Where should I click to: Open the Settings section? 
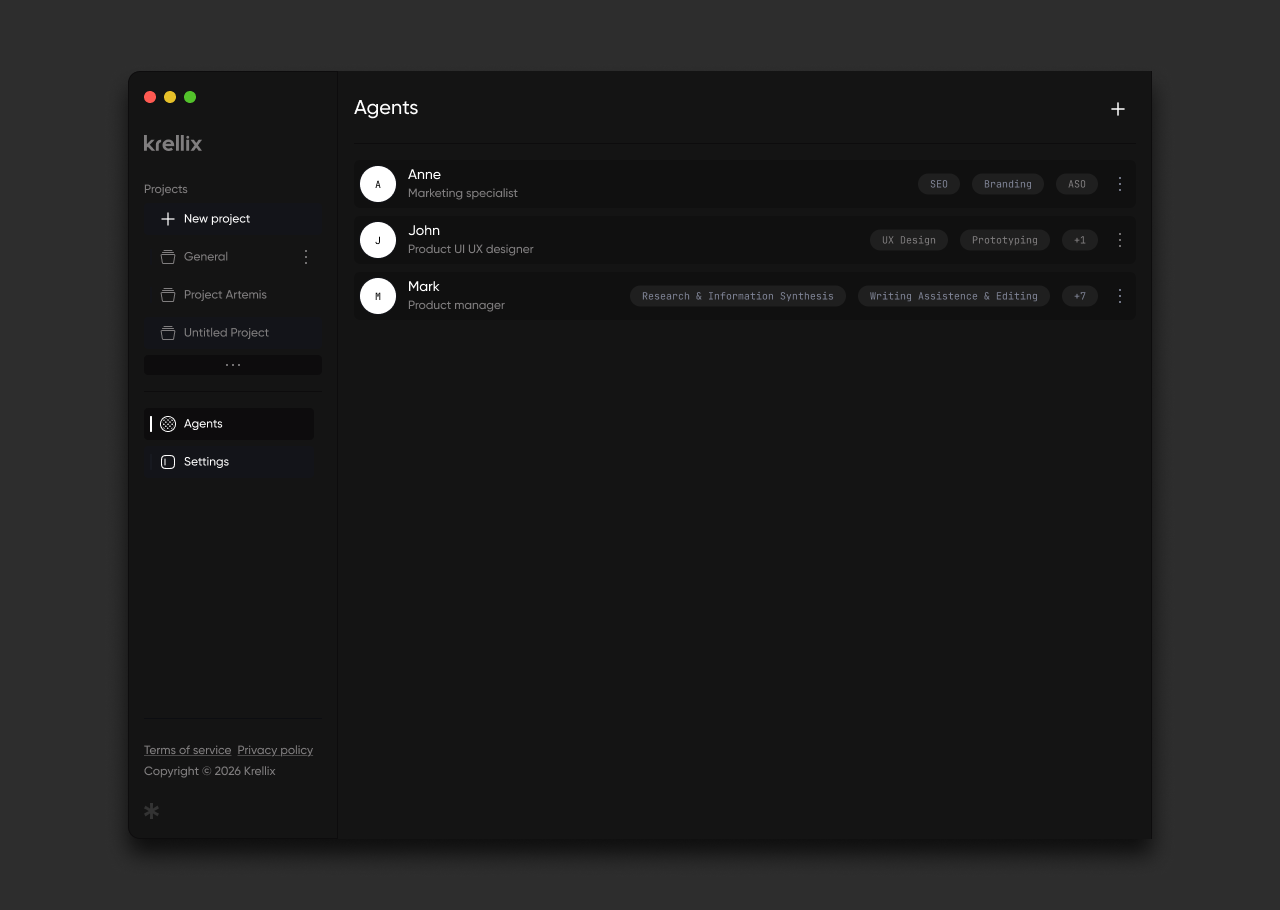click(229, 462)
